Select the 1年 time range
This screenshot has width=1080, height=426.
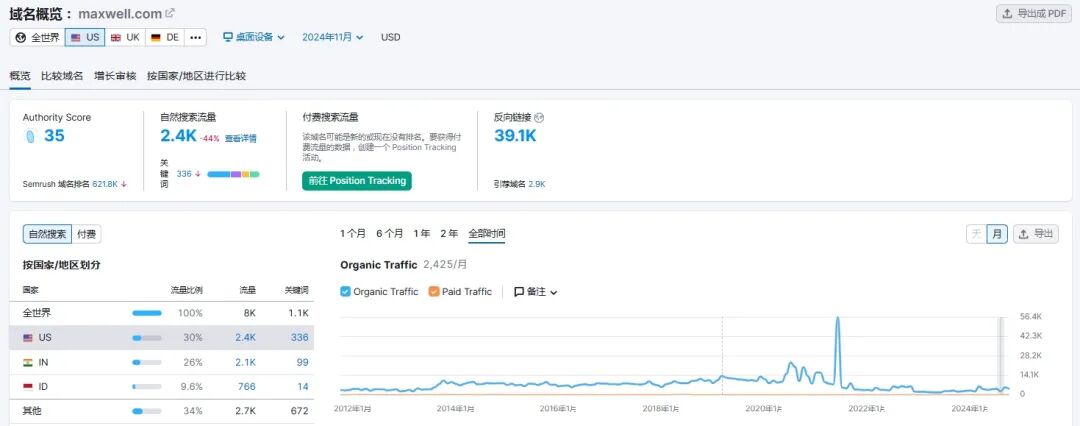pos(422,234)
